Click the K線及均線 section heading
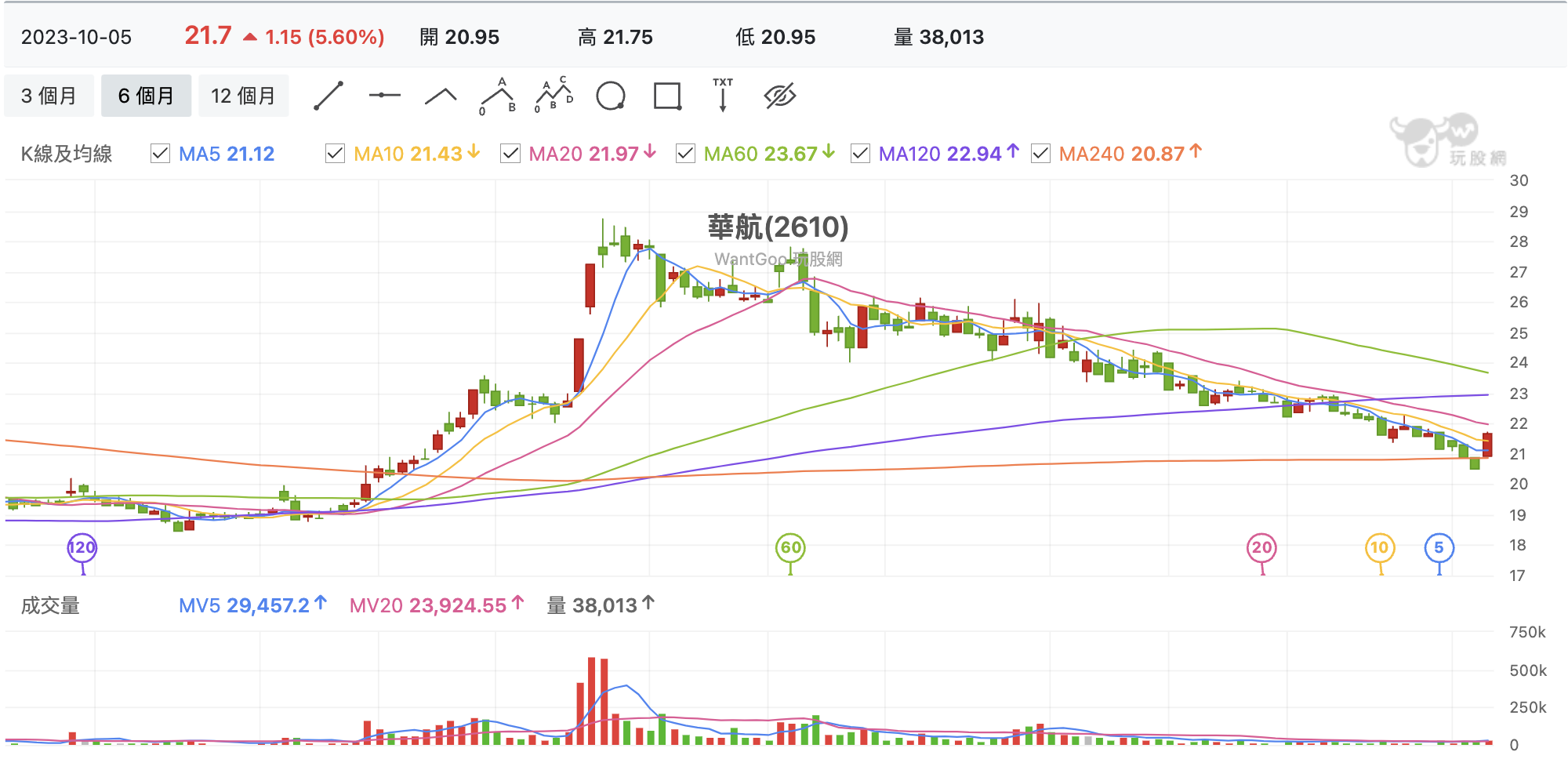 (67, 154)
